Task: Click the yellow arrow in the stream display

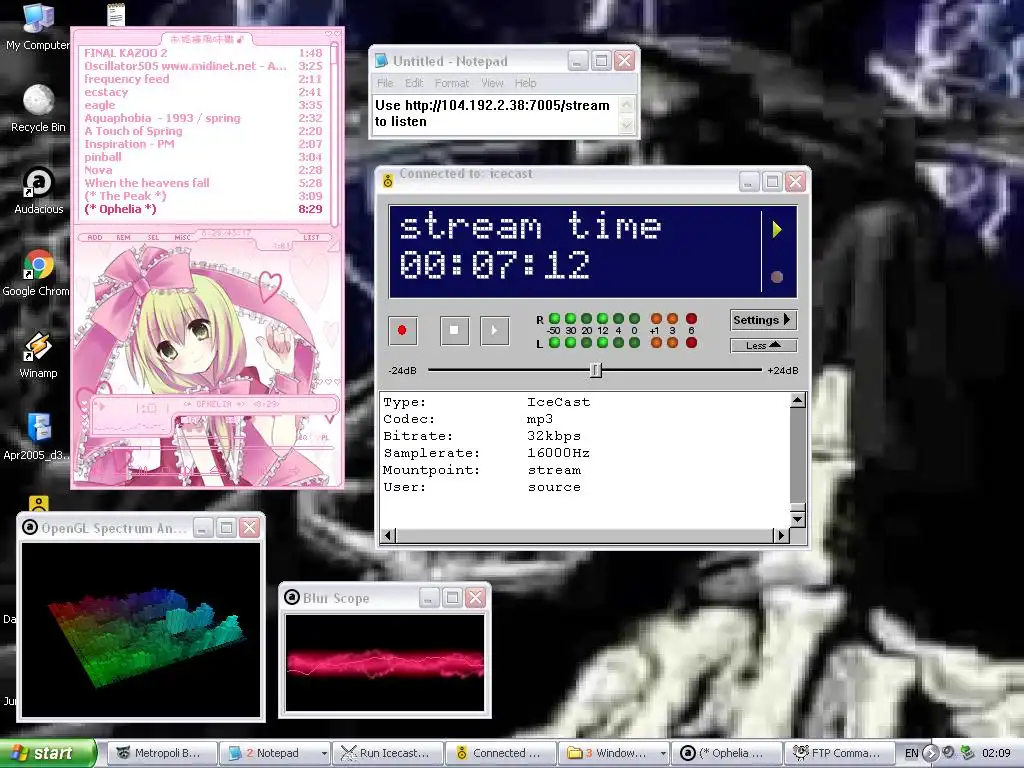Action: tap(776, 229)
